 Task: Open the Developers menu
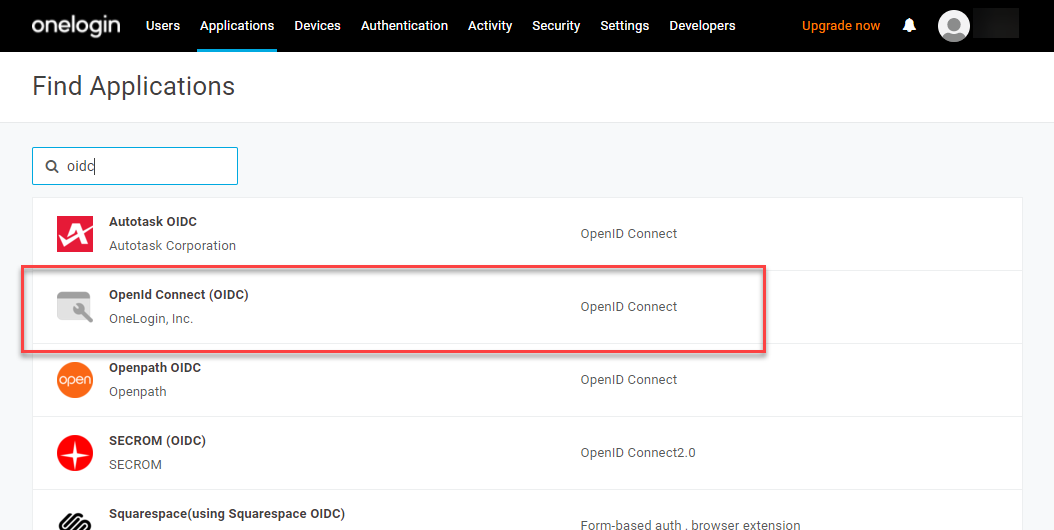702,26
